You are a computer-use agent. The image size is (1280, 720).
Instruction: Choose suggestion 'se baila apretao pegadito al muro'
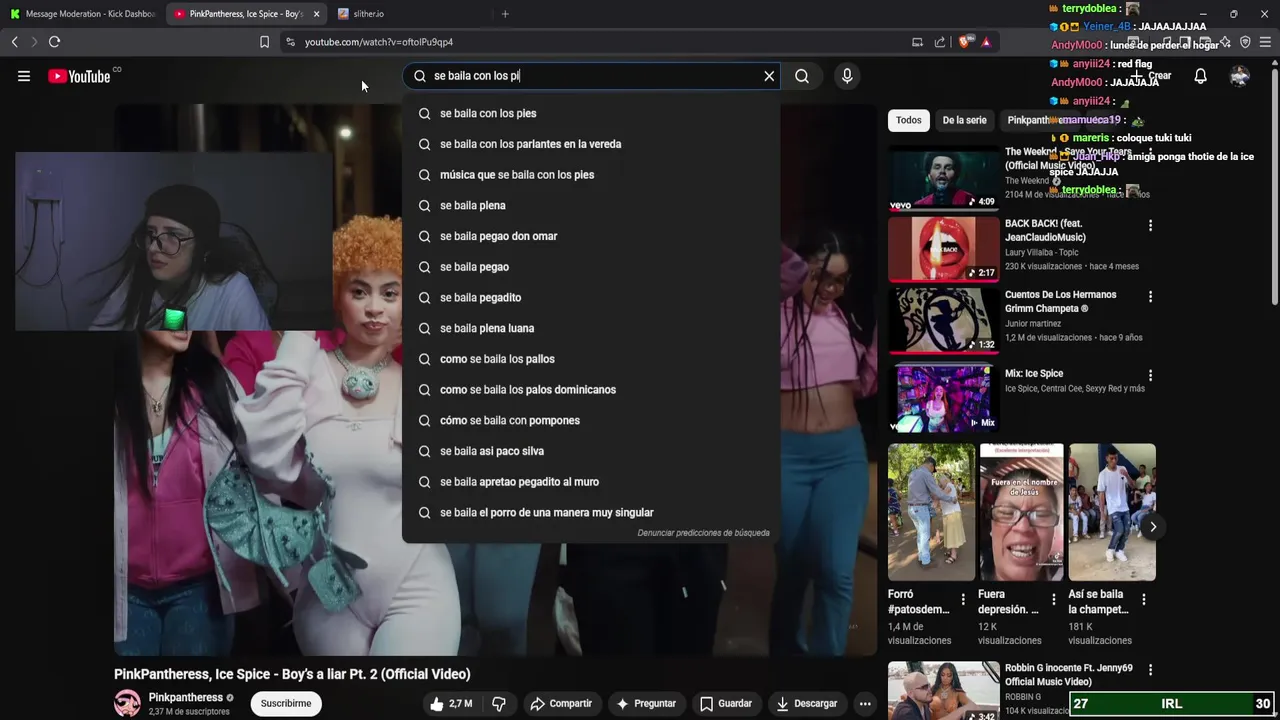pyautogui.click(x=590, y=482)
